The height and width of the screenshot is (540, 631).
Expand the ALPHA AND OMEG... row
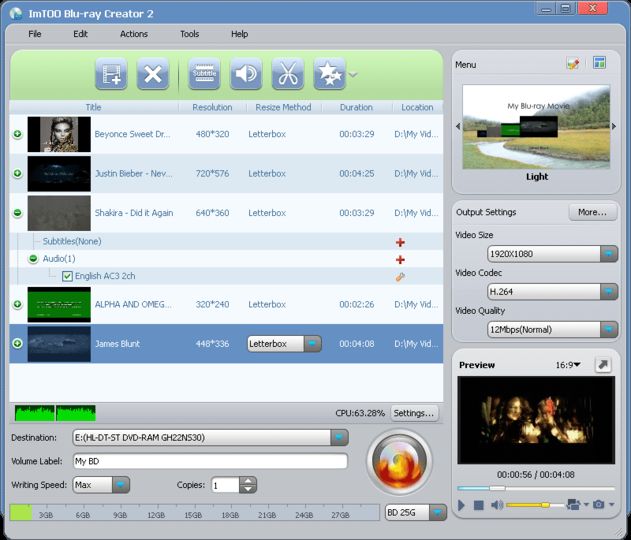(x=17, y=304)
